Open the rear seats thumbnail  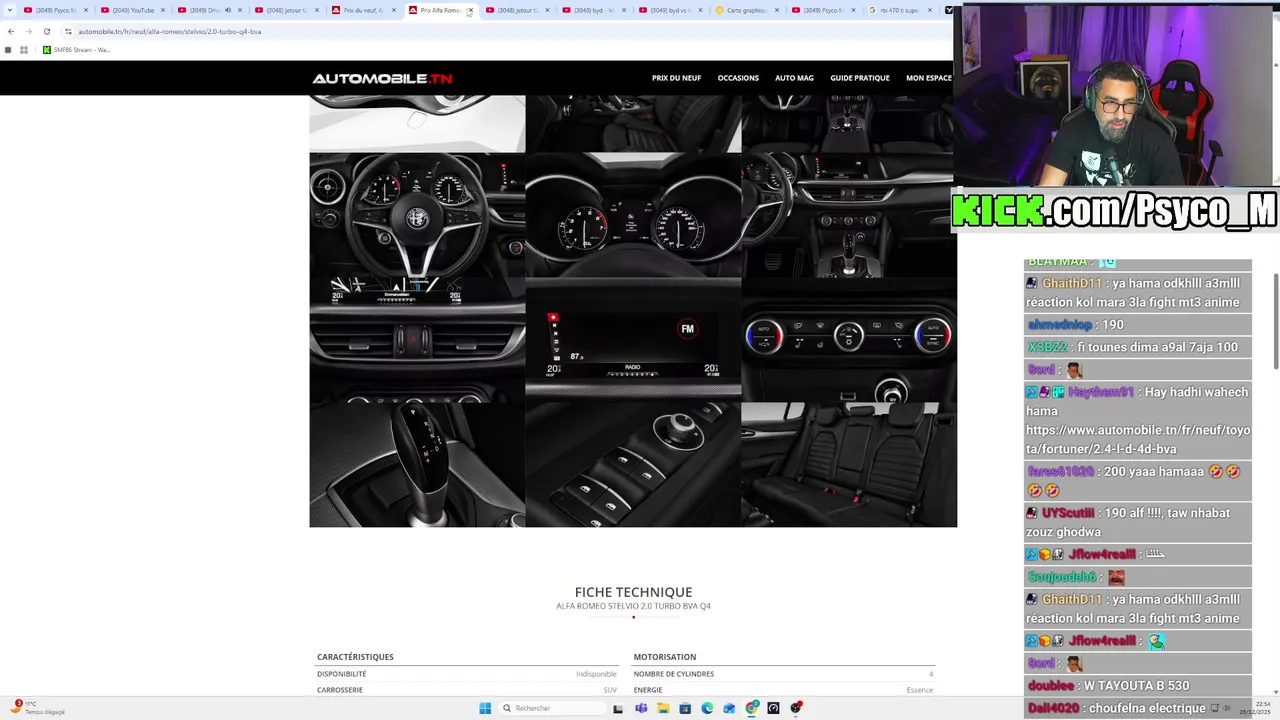tap(849, 465)
